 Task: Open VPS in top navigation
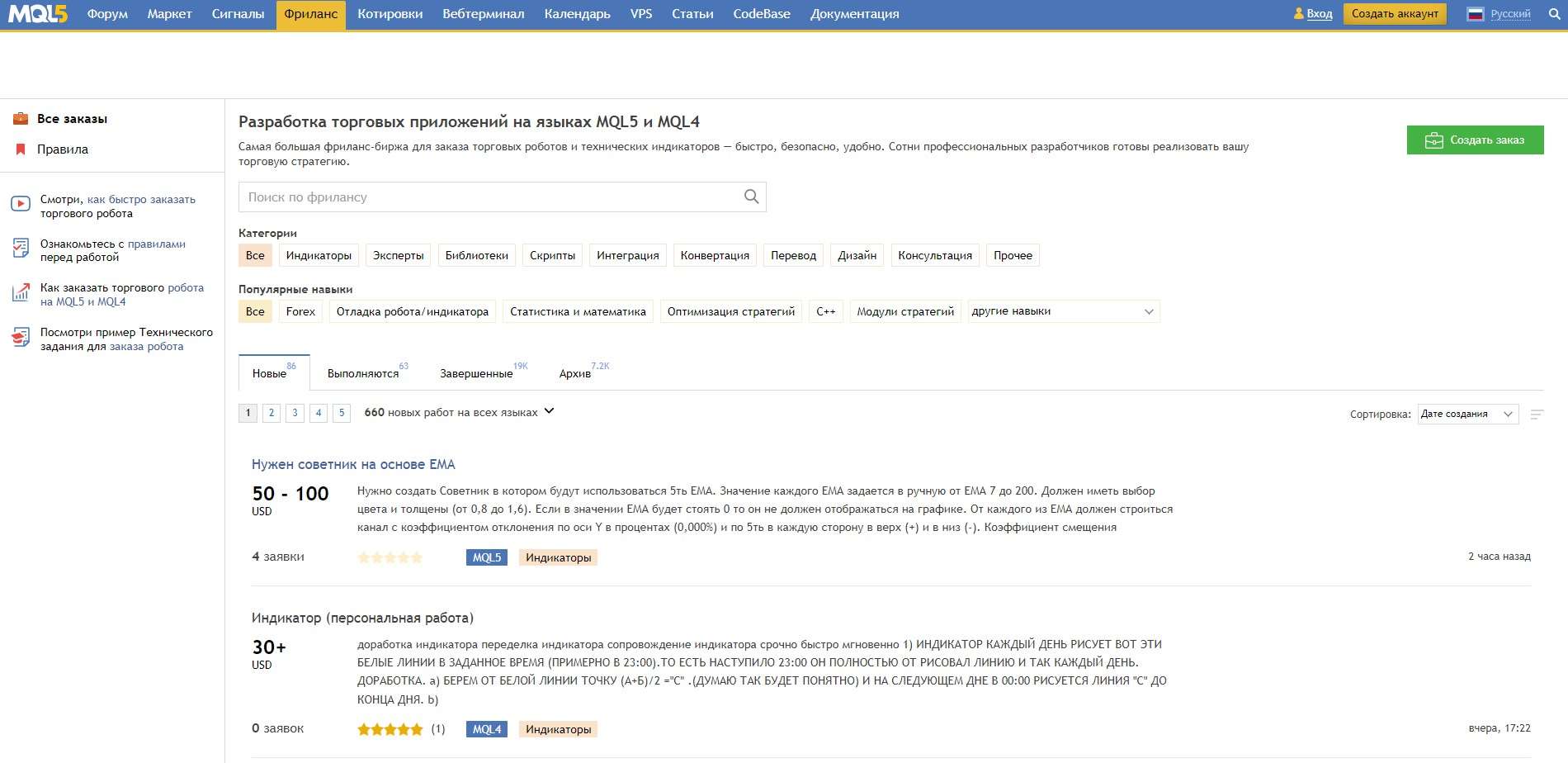point(641,14)
